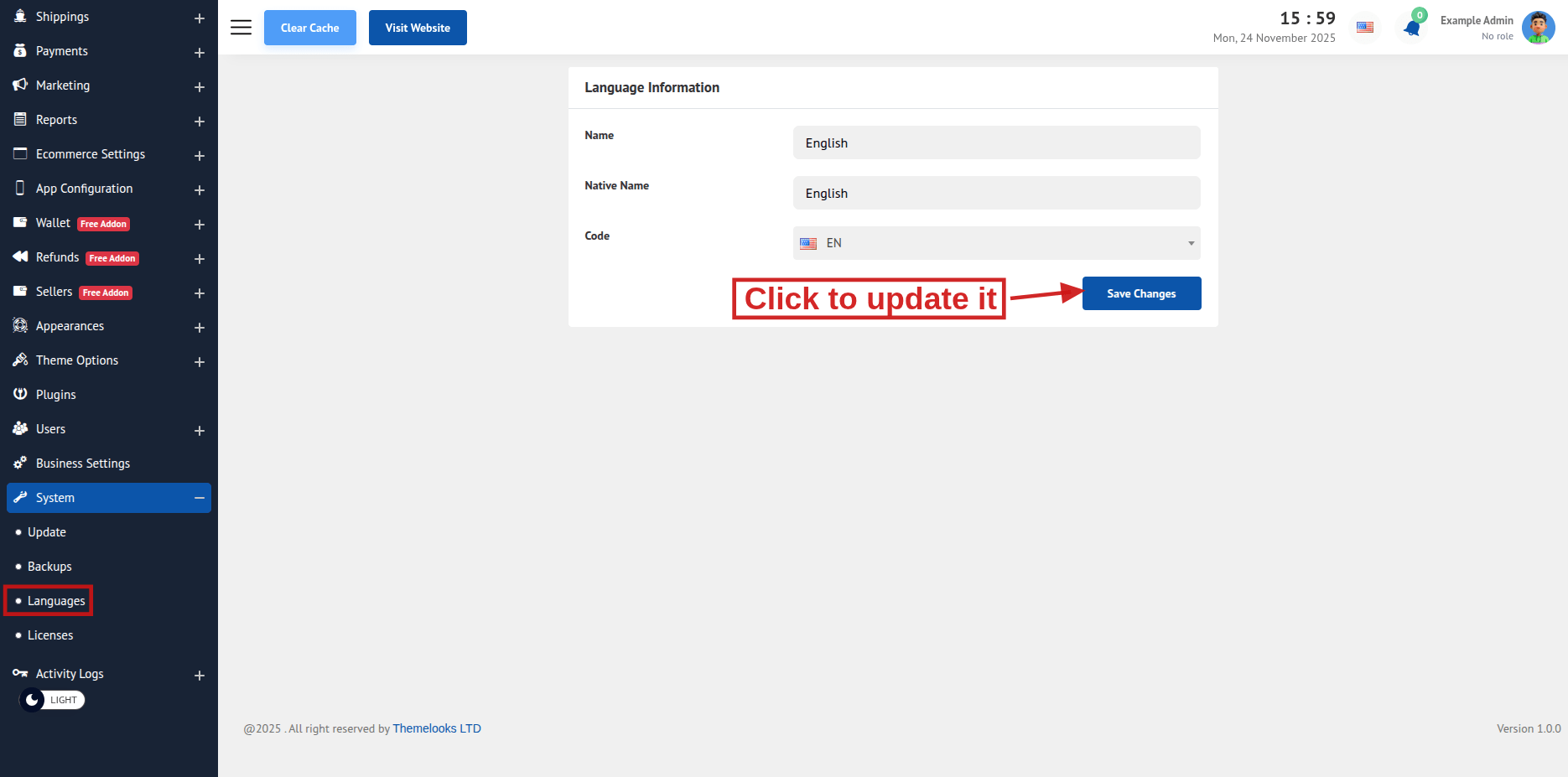Click the Business Settings gears icon
Screen dimensions: 1568x777
coord(20,463)
